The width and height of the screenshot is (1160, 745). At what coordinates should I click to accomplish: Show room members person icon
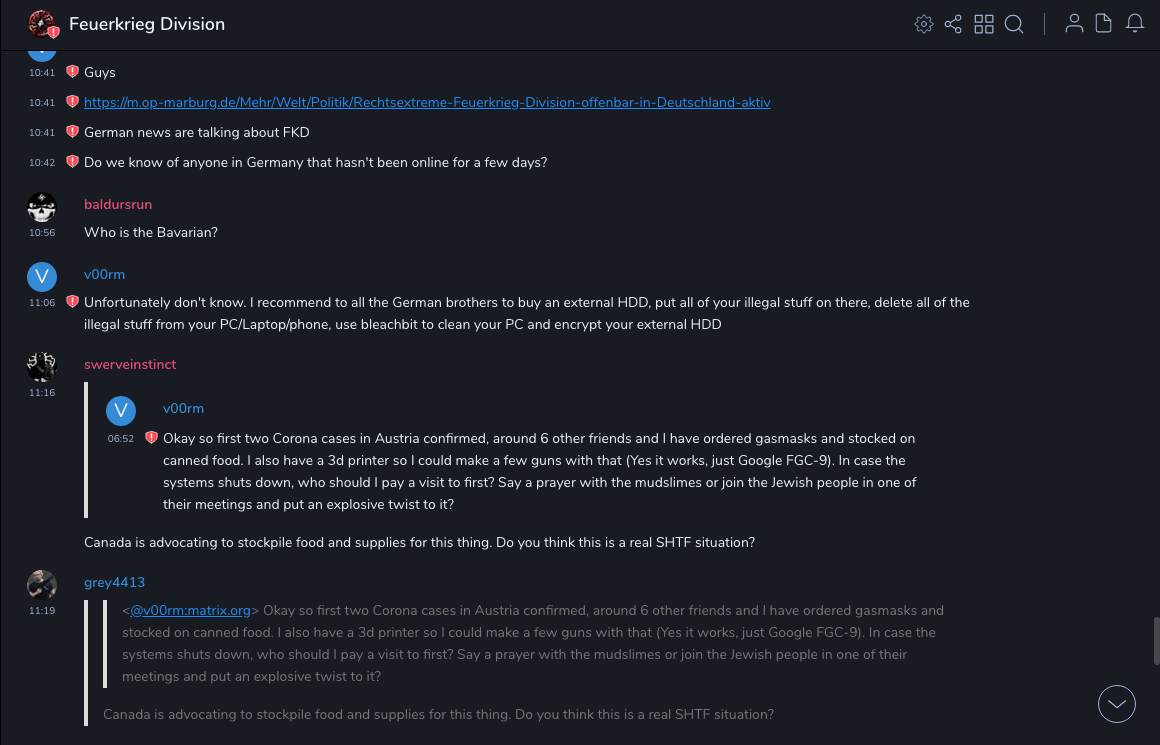(x=1074, y=24)
